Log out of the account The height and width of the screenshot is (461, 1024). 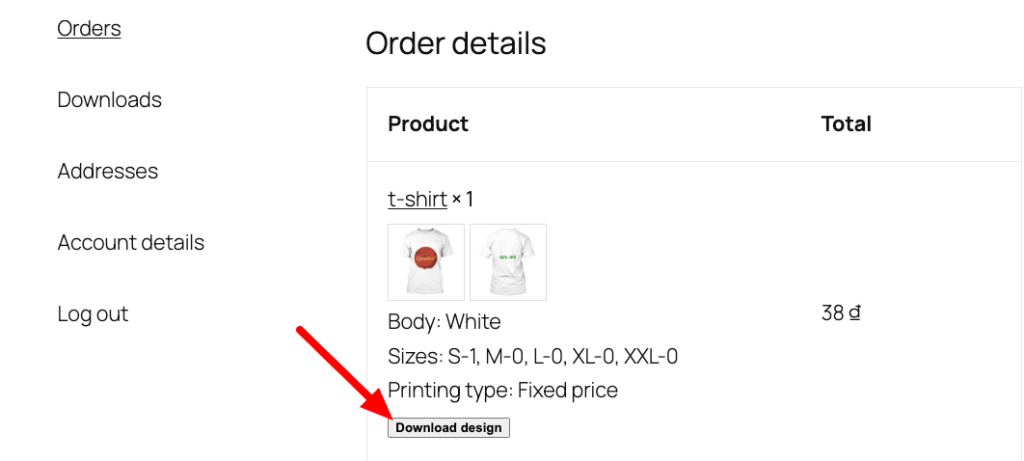pos(92,314)
